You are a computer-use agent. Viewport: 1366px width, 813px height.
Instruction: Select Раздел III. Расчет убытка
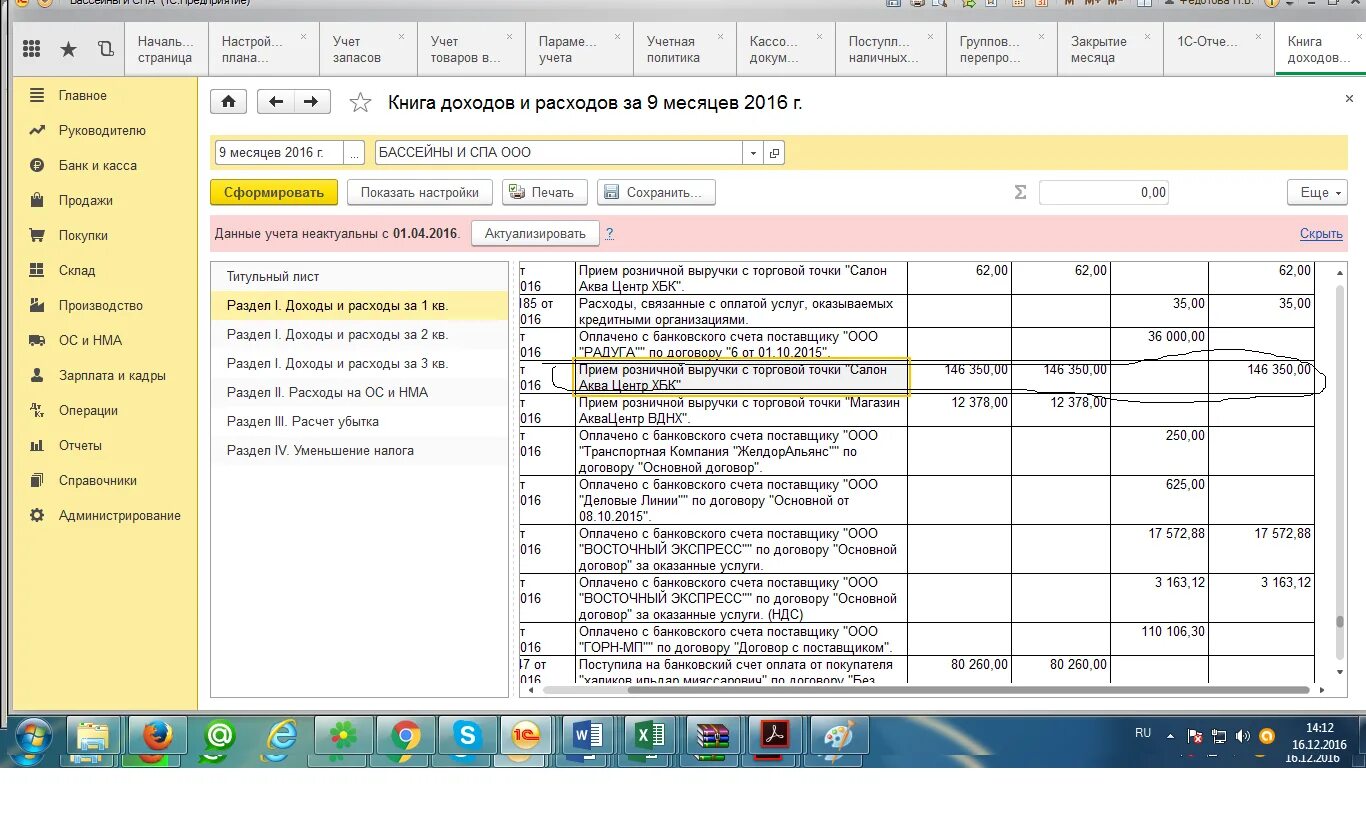point(360,422)
